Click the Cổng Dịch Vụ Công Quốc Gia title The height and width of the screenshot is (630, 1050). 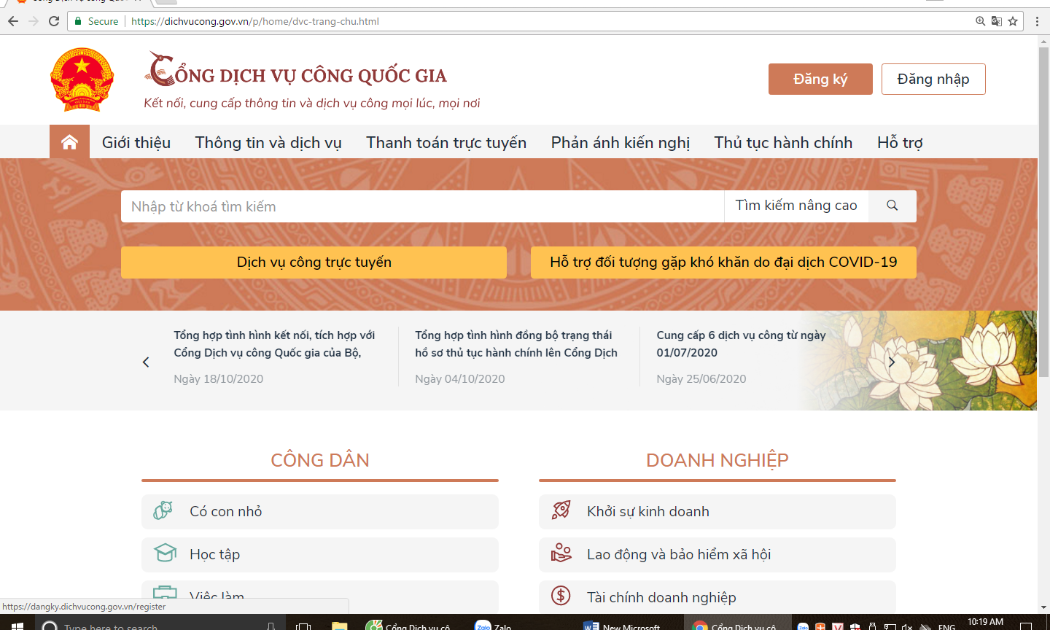296,72
